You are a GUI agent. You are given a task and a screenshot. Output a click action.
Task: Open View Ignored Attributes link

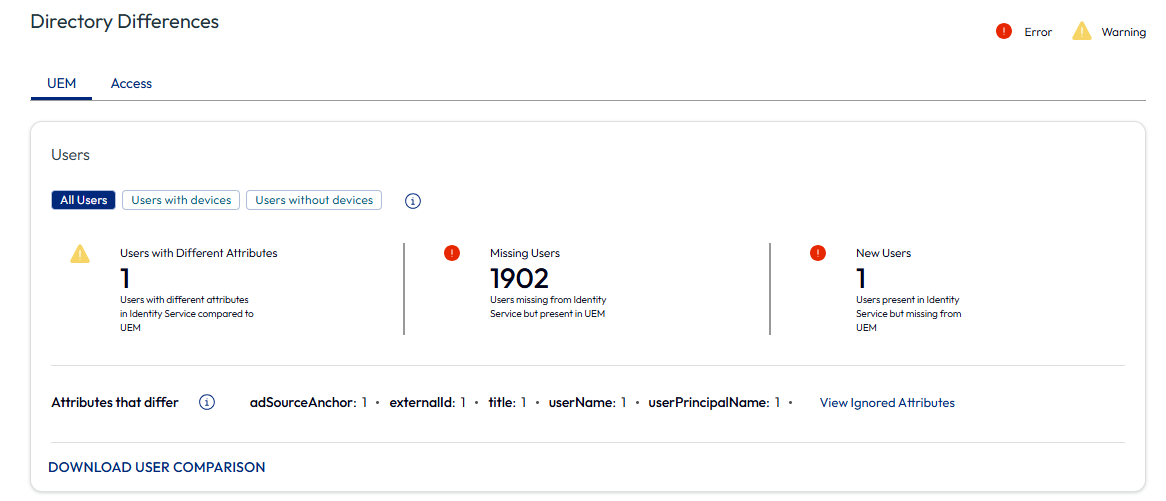click(x=887, y=402)
